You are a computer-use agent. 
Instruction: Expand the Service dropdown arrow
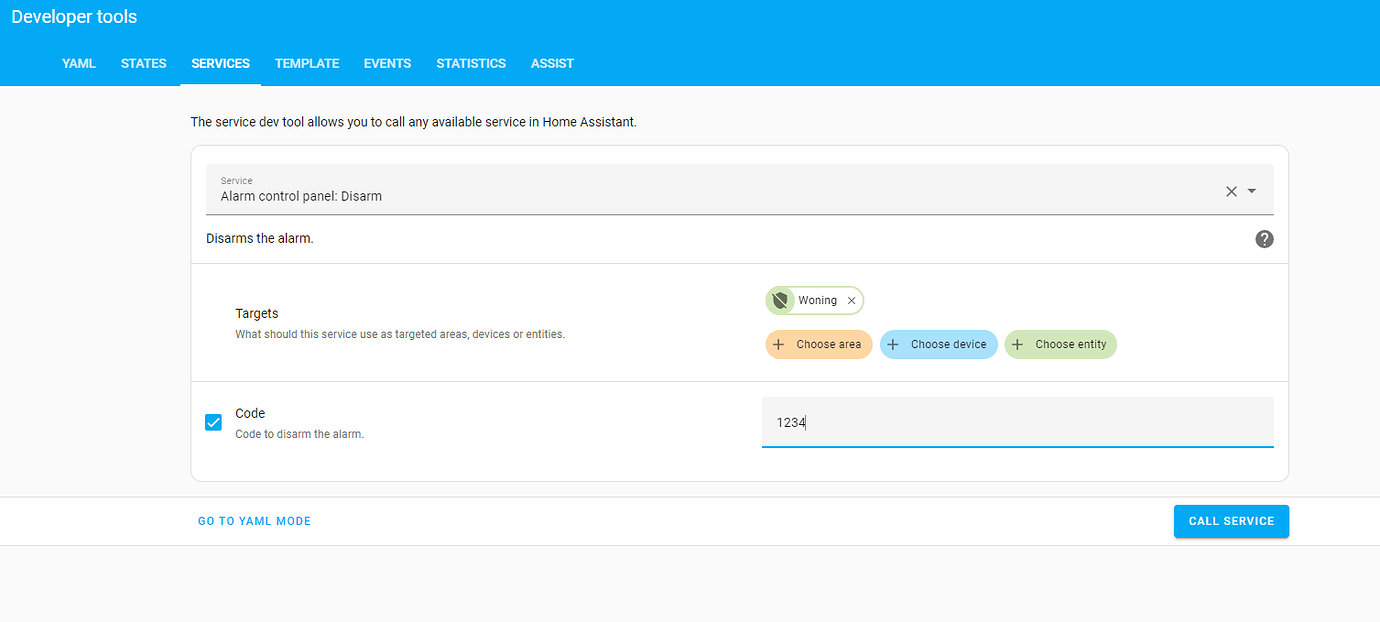1252,191
